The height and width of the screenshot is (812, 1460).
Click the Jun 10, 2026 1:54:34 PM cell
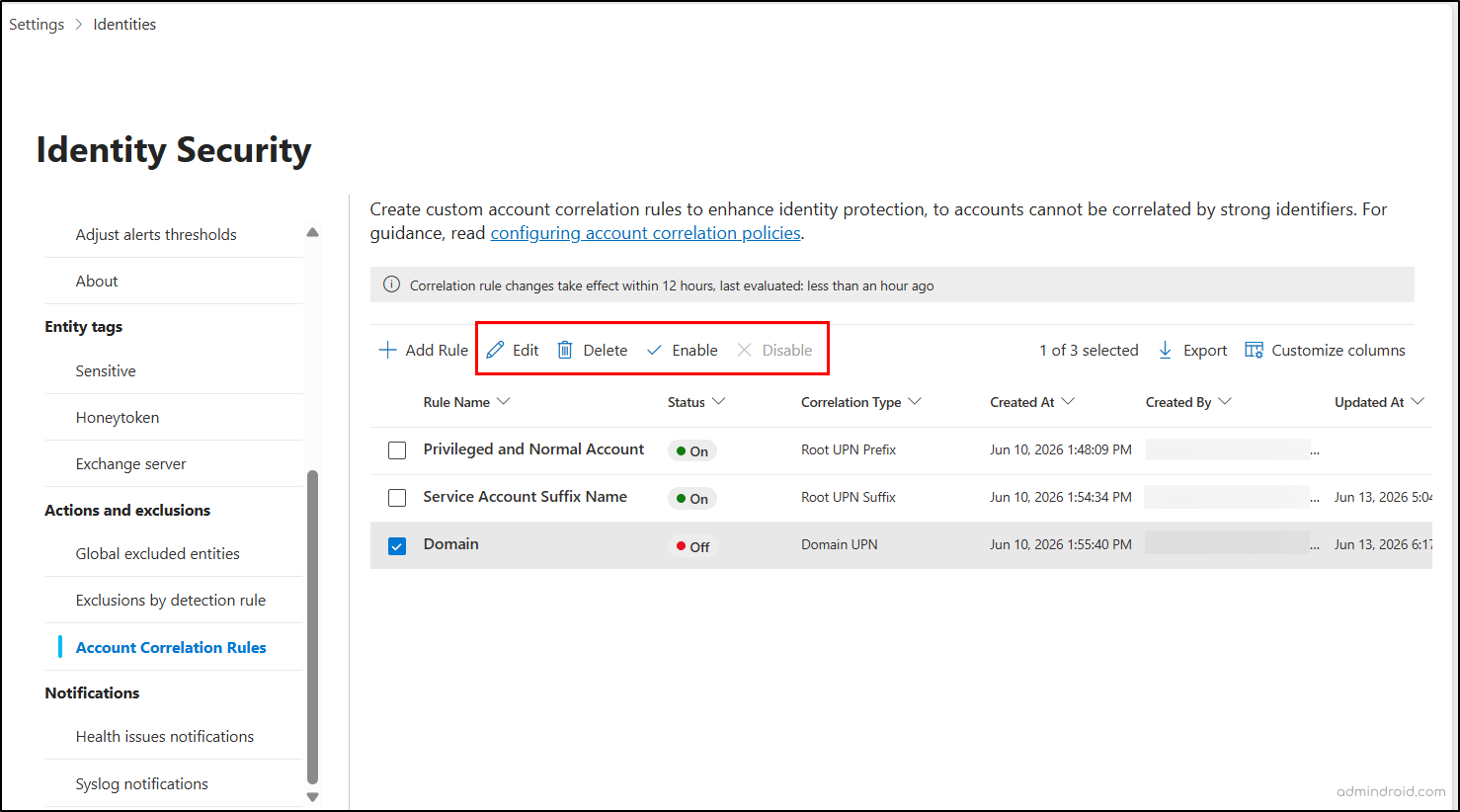(1061, 497)
